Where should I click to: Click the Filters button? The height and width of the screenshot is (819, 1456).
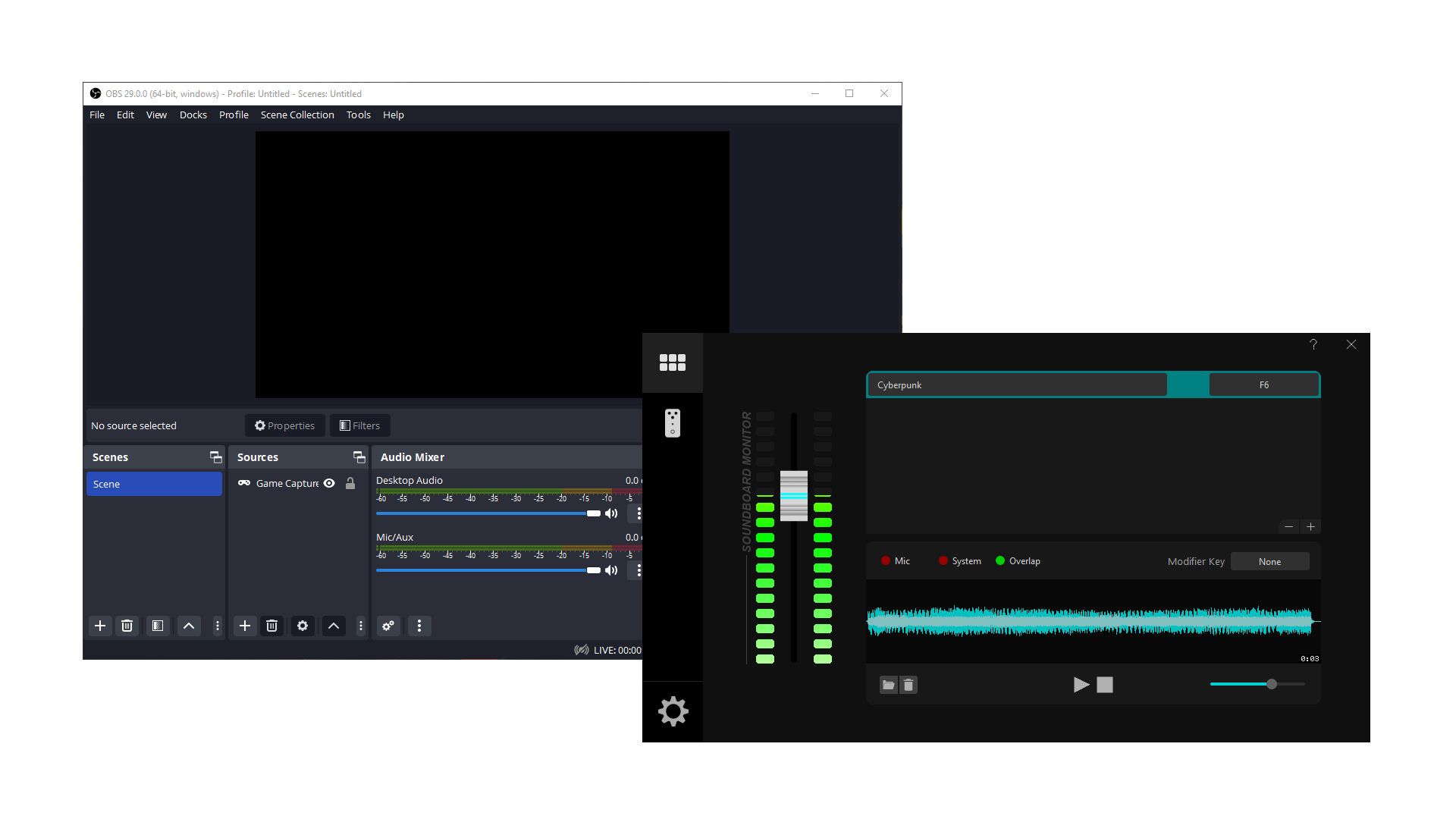[359, 425]
